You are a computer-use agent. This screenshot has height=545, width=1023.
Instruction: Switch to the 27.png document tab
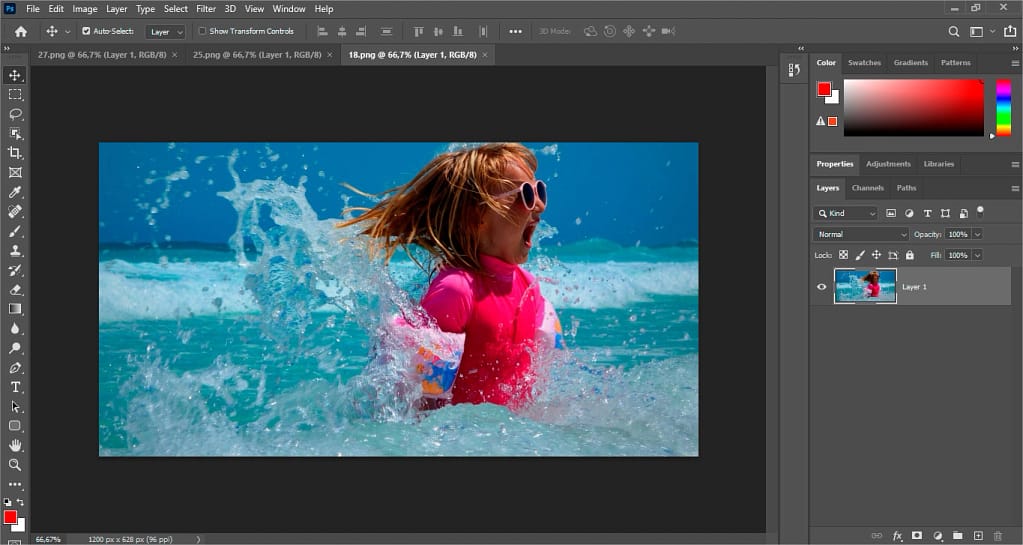pyautogui.click(x=102, y=55)
